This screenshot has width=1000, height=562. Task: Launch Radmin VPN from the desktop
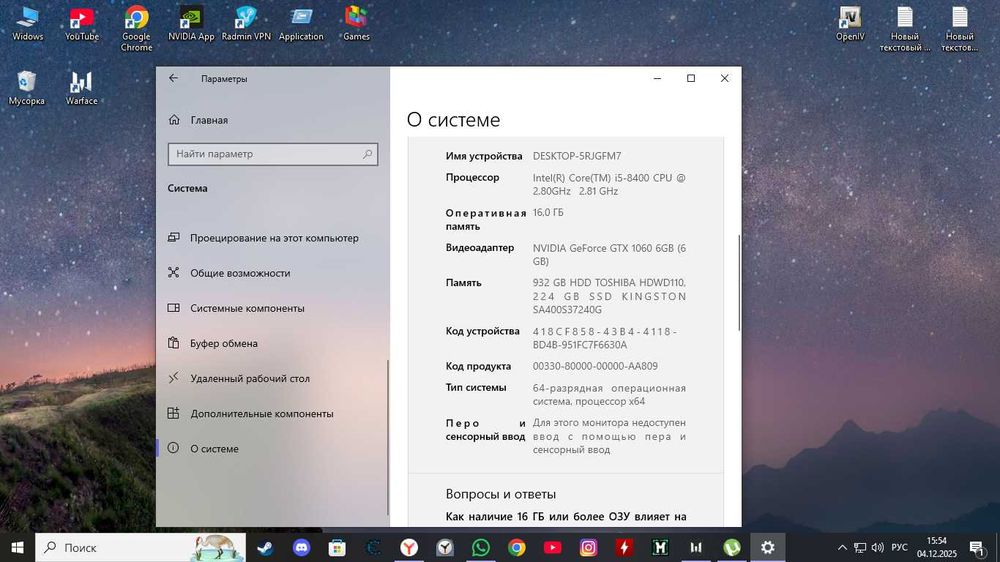point(246,24)
